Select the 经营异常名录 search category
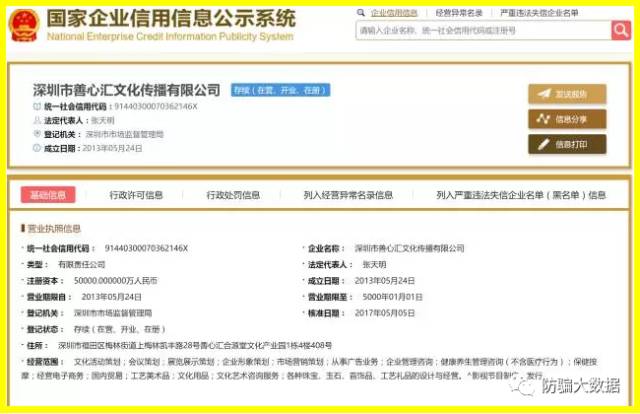This screenshot has height=414, width=640. point(459,13)
